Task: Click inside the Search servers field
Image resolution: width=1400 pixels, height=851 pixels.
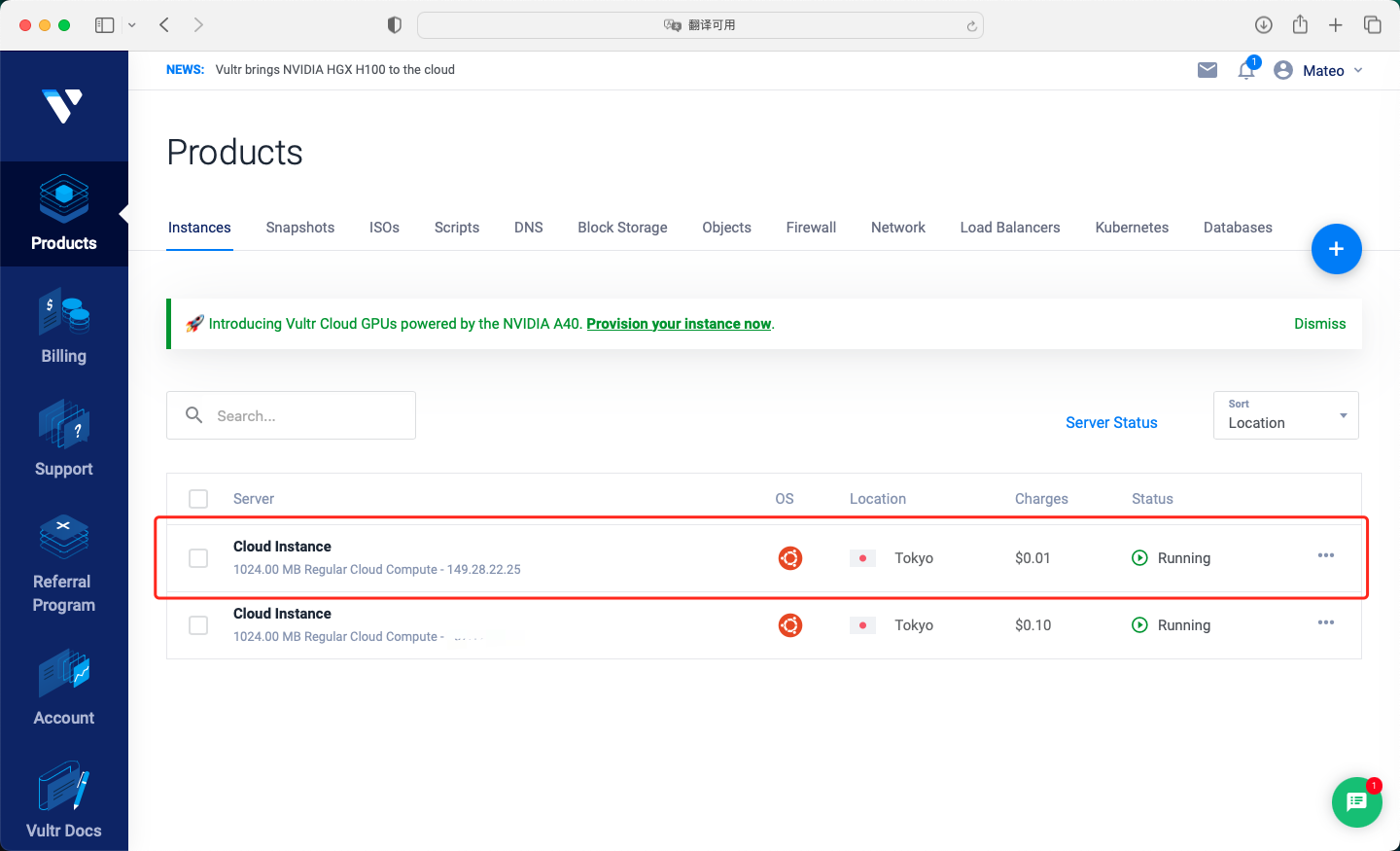Action: pyautogui.click(x=291, y=415)
